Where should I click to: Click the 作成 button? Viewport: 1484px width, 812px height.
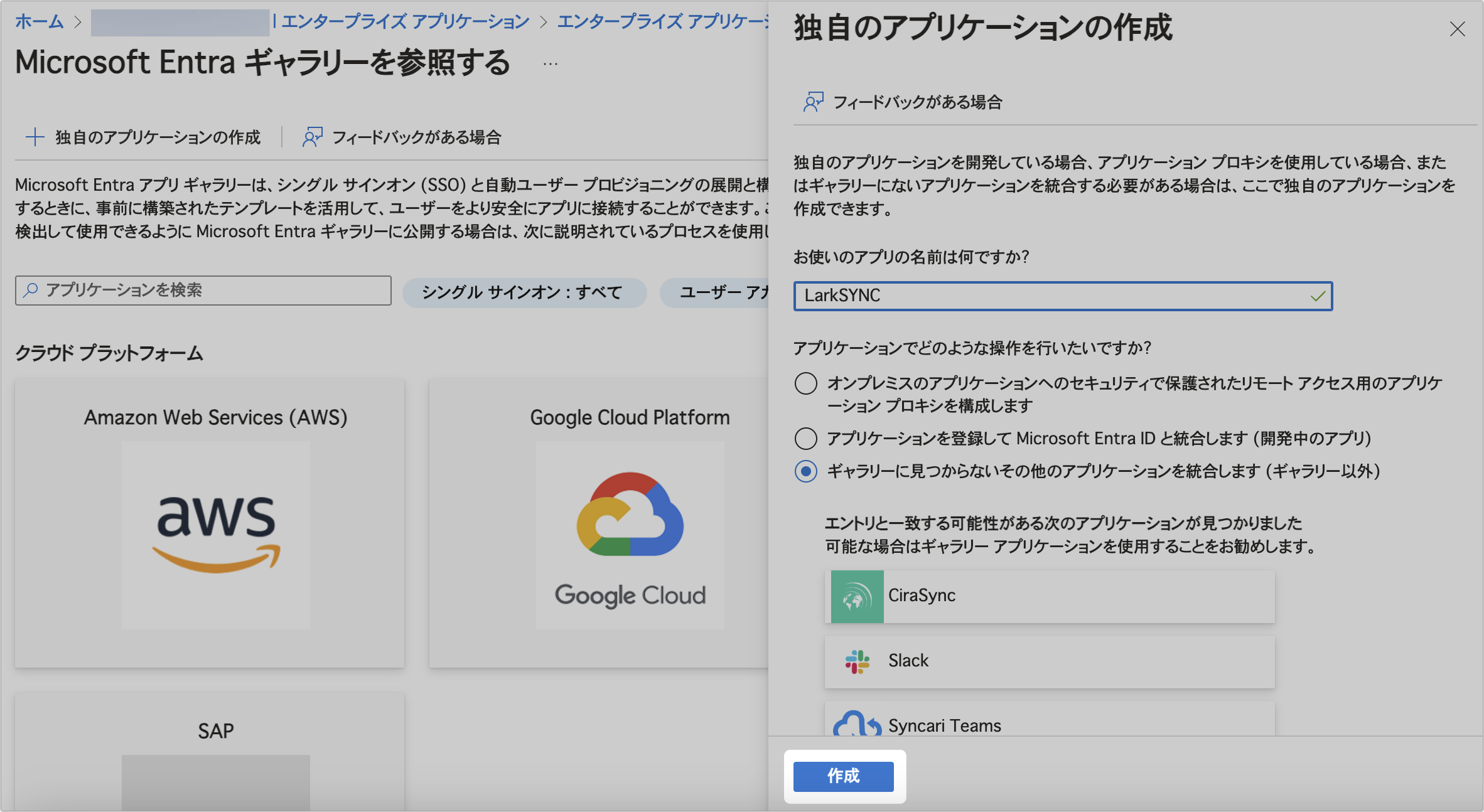point(844,776)
